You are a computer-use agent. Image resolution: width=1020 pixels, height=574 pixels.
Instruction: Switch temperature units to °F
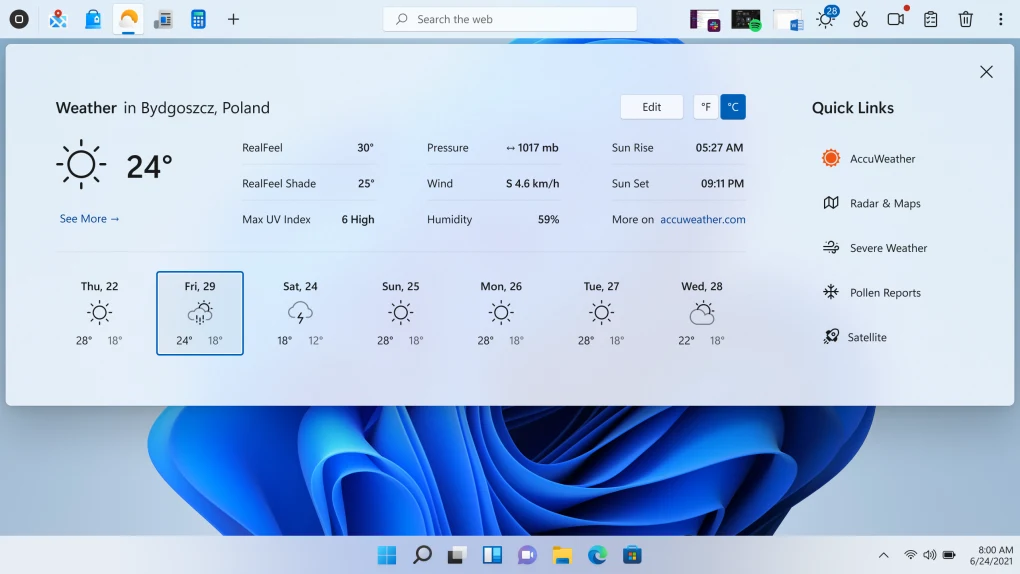point(706,107)
